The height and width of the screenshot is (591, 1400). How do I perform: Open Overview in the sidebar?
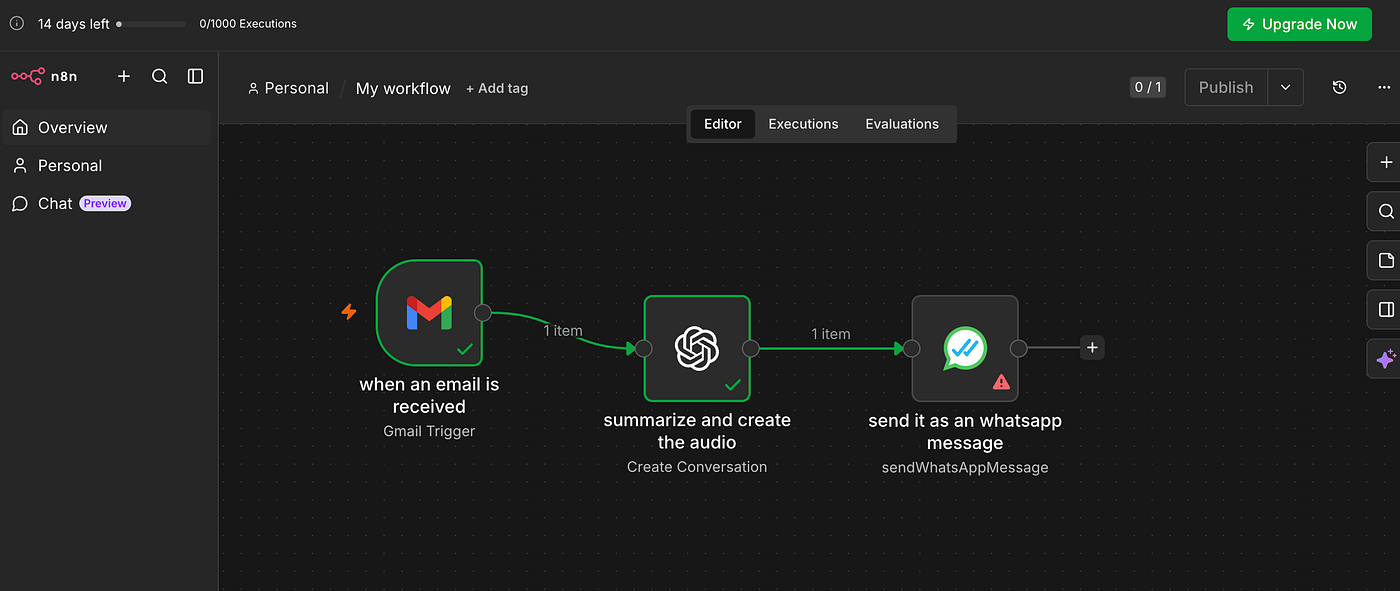(x=107, y=128)
